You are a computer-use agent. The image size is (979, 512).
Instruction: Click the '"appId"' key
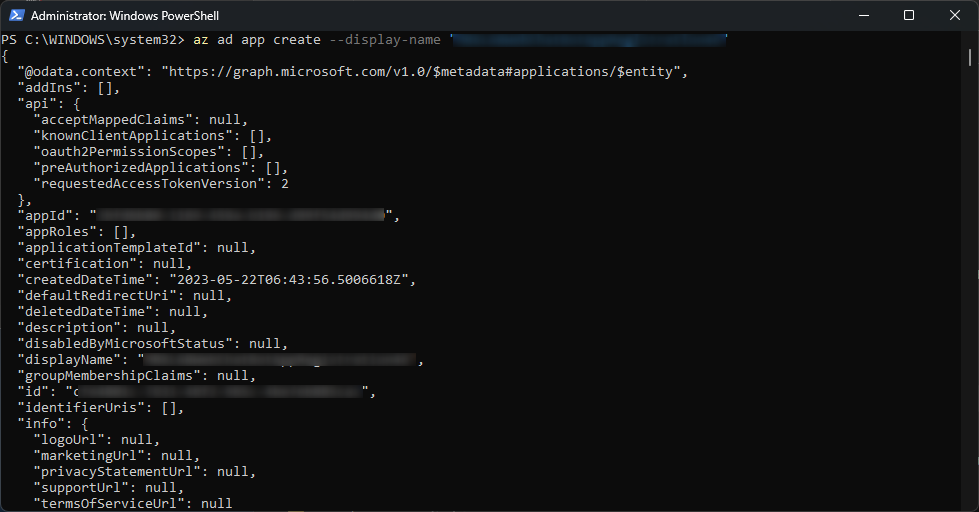pos(45,216)
